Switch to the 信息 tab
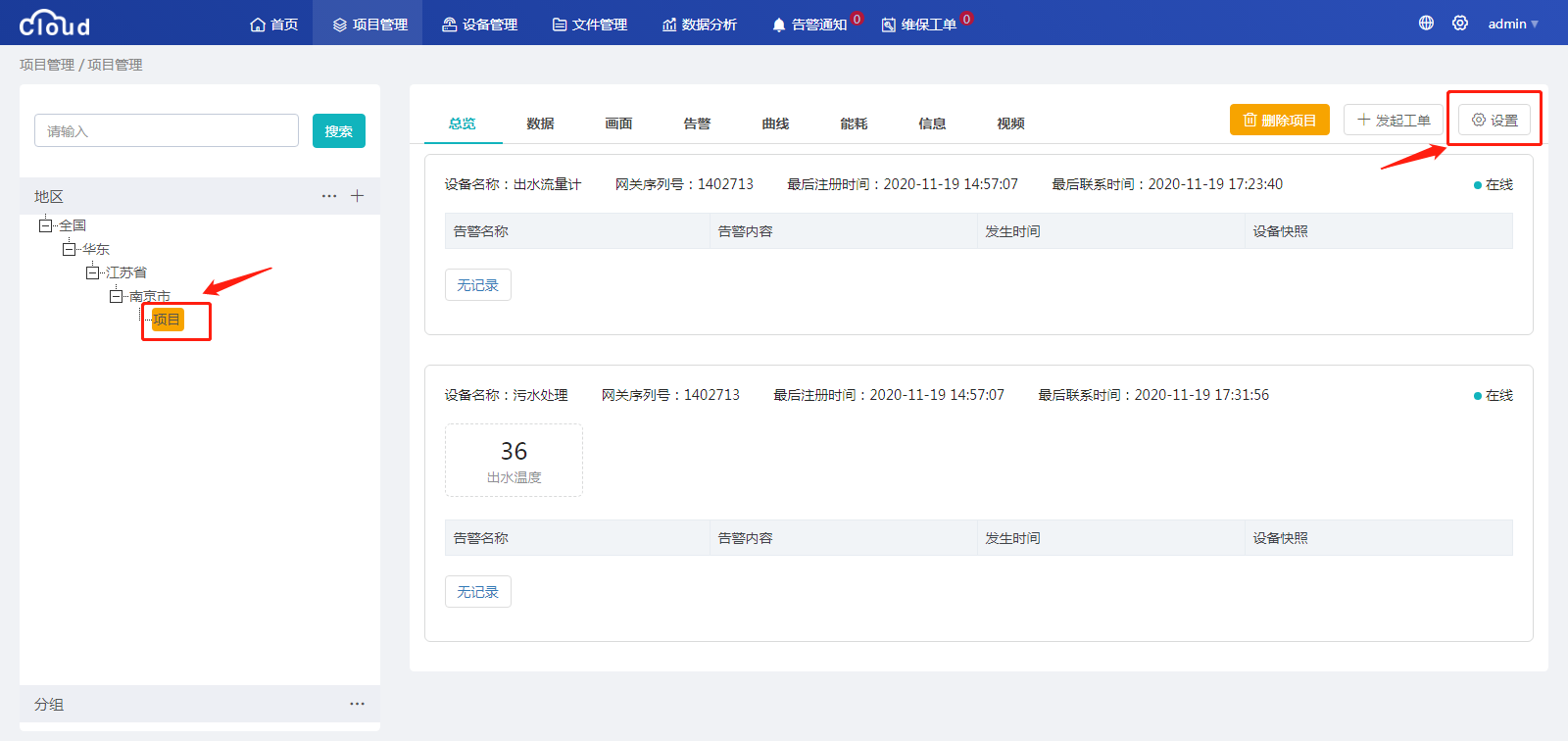The height and width of the screenshot is (741, 1568). pyautogui.click(x=933, y=123)
